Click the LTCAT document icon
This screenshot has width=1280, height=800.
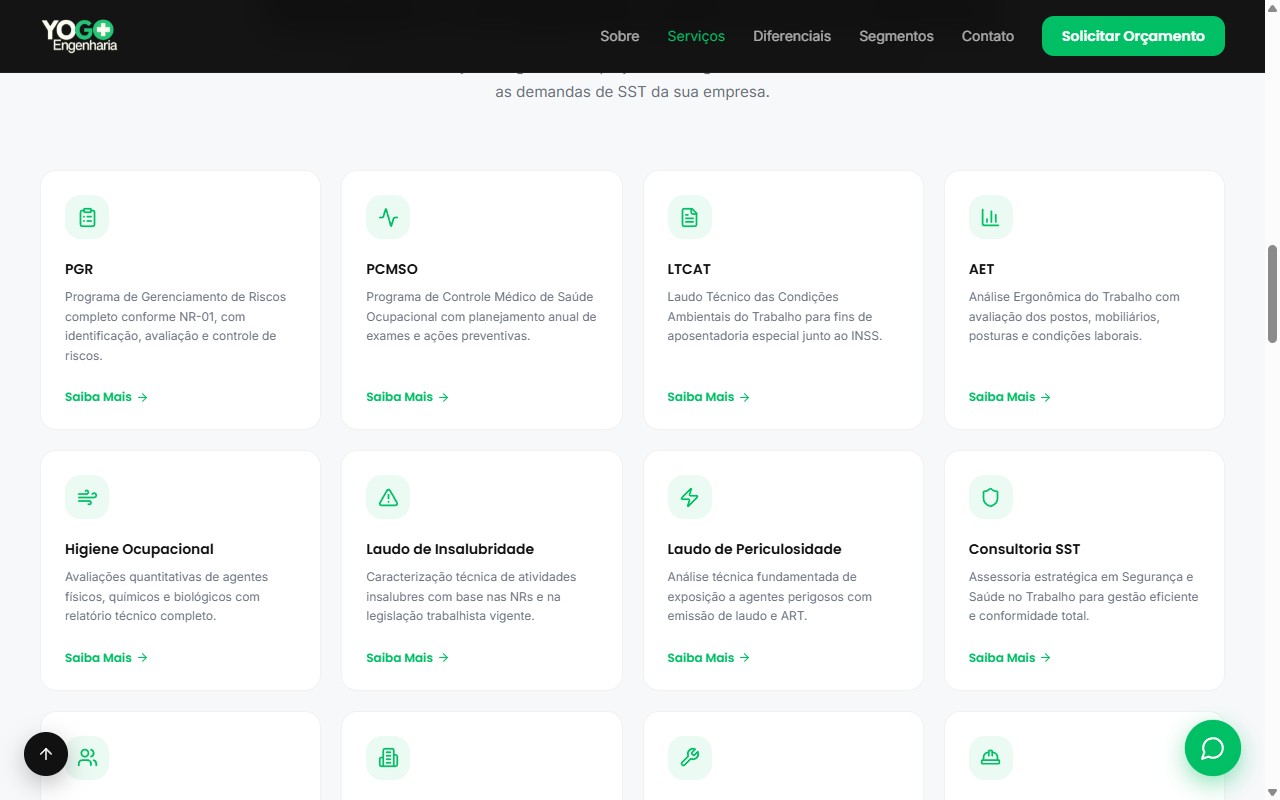click(689, 217)
